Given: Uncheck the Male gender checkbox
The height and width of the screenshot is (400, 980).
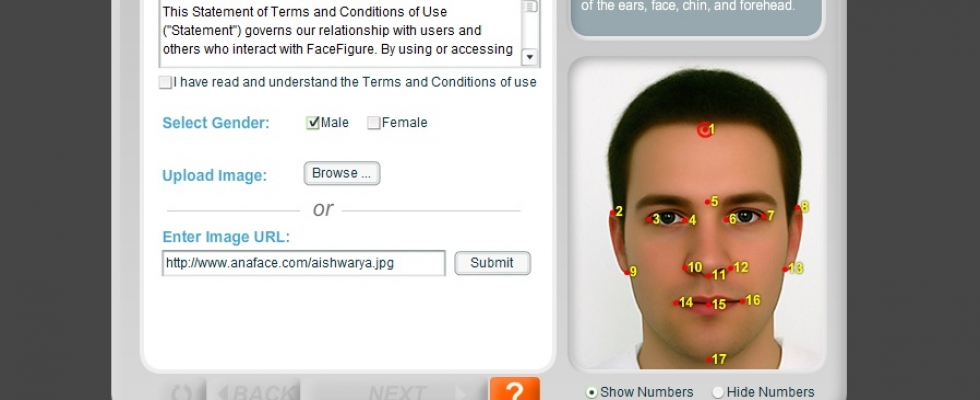Looking at the screenshot, I should [x=313, y=123].
